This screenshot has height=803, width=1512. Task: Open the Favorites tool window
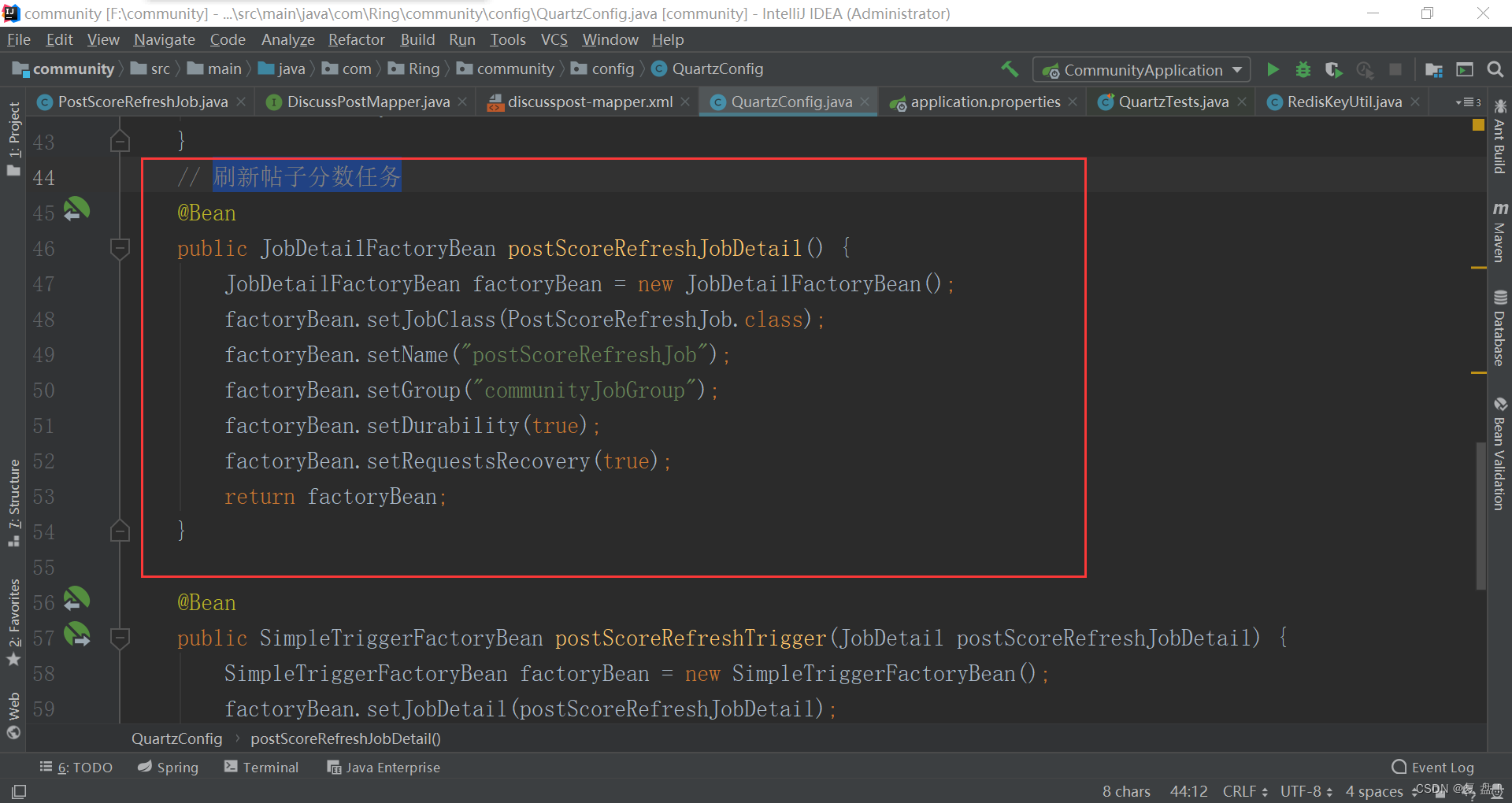point(13,622)
